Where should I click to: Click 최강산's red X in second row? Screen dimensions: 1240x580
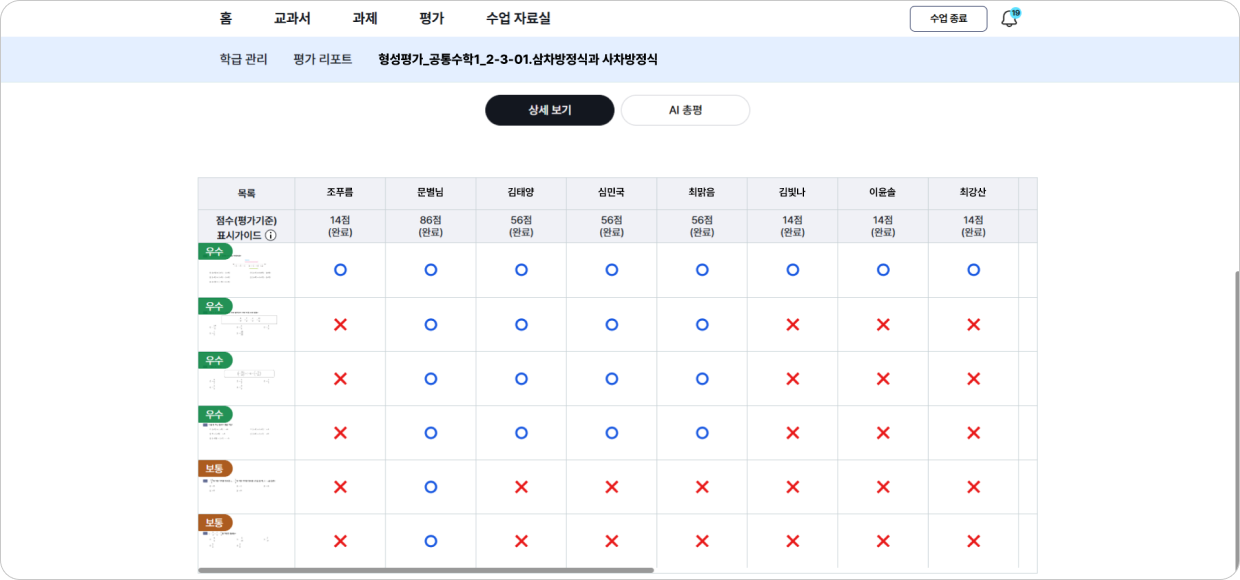tap(973, 324)
